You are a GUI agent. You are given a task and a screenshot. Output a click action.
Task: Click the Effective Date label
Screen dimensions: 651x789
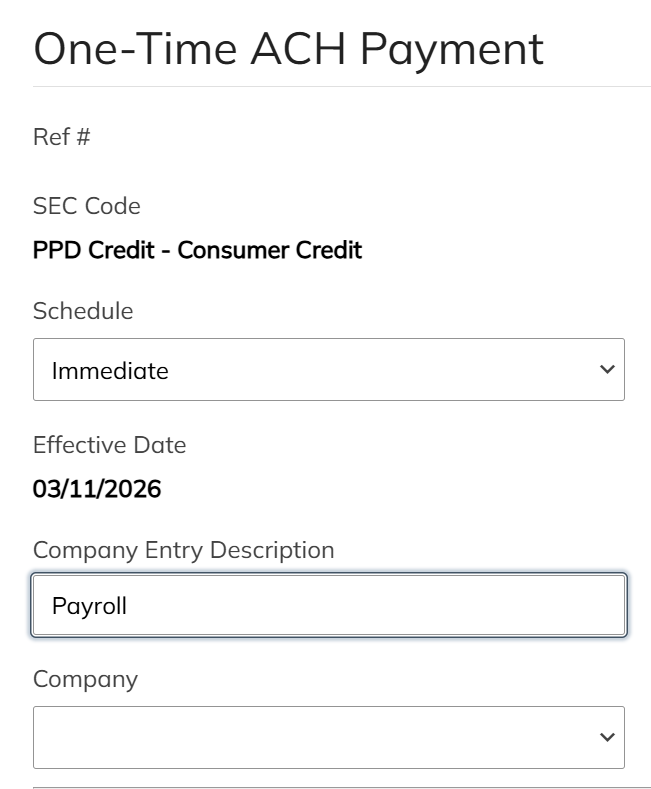click(x=109, y=445)
